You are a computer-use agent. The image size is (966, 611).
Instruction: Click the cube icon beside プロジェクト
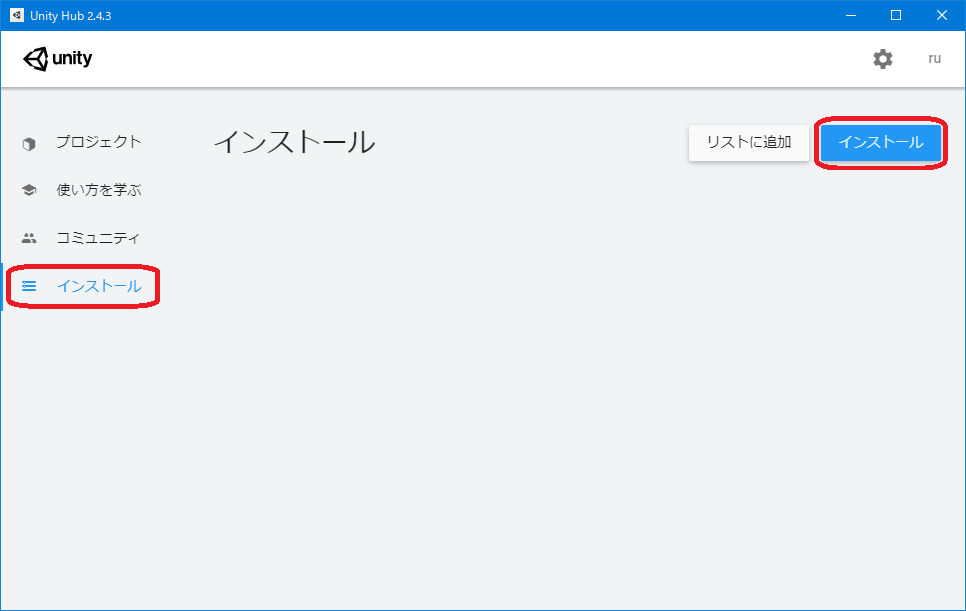click(x=29, y=144)
